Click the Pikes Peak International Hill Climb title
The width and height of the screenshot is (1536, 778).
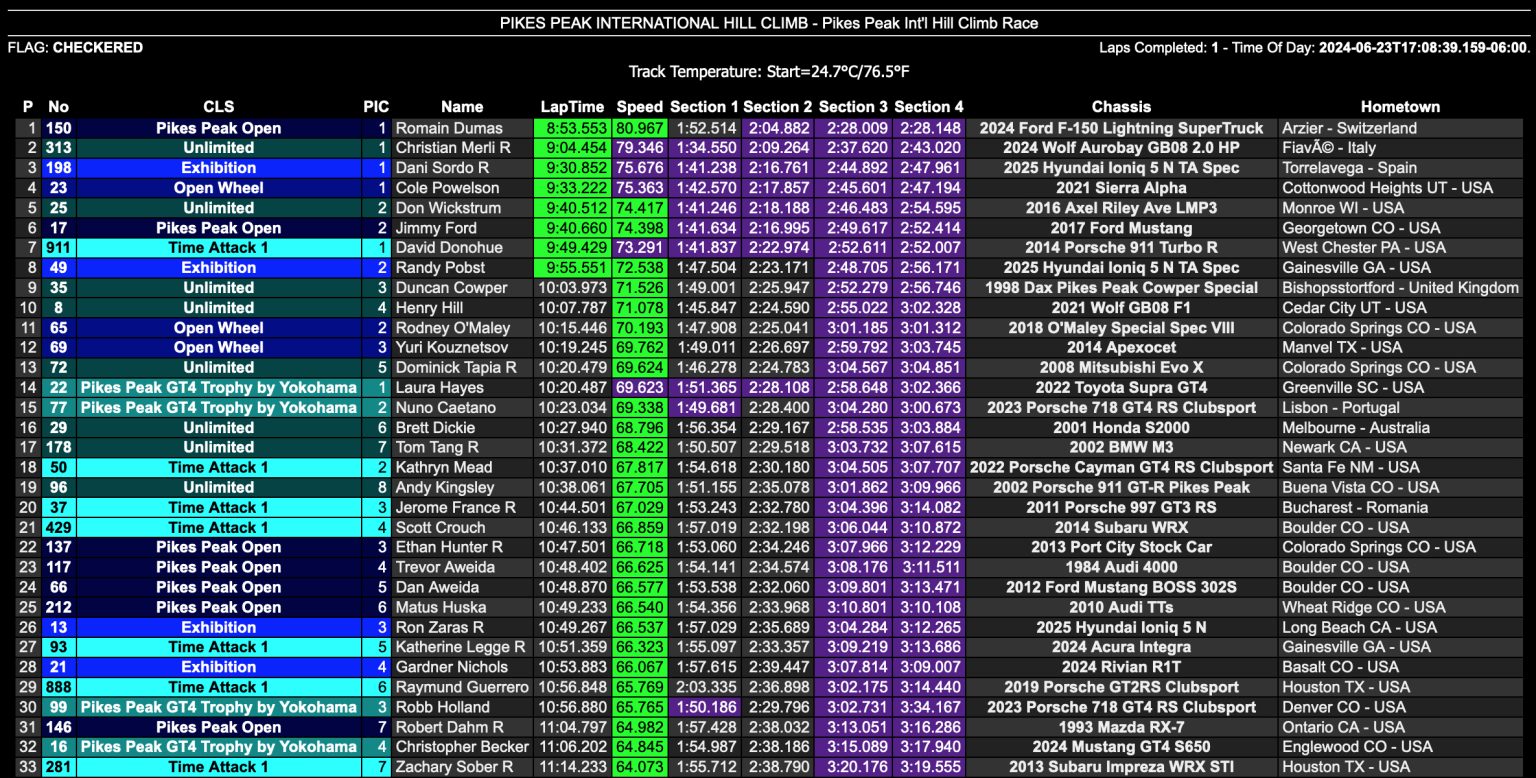pos(768,23)
